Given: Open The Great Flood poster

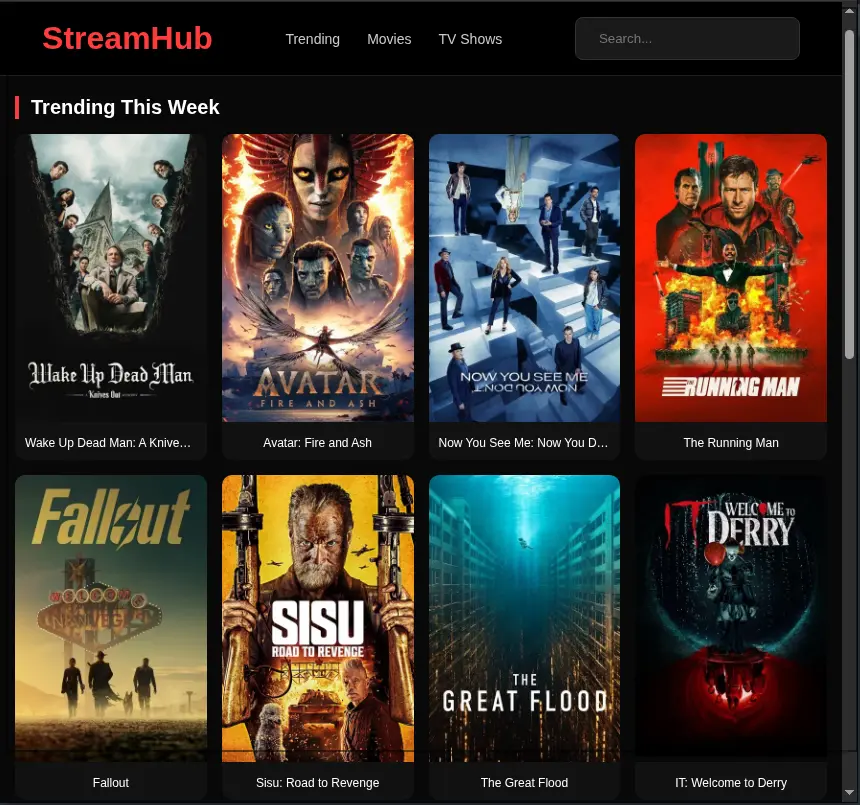Looking at the screenshot, I should 524,619.
